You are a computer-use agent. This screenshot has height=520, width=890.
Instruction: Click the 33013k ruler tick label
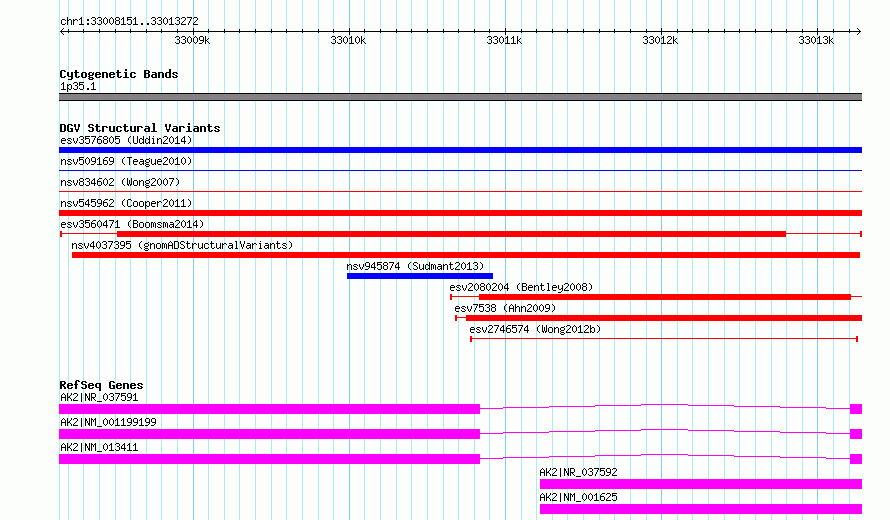(x=816, y=40)
